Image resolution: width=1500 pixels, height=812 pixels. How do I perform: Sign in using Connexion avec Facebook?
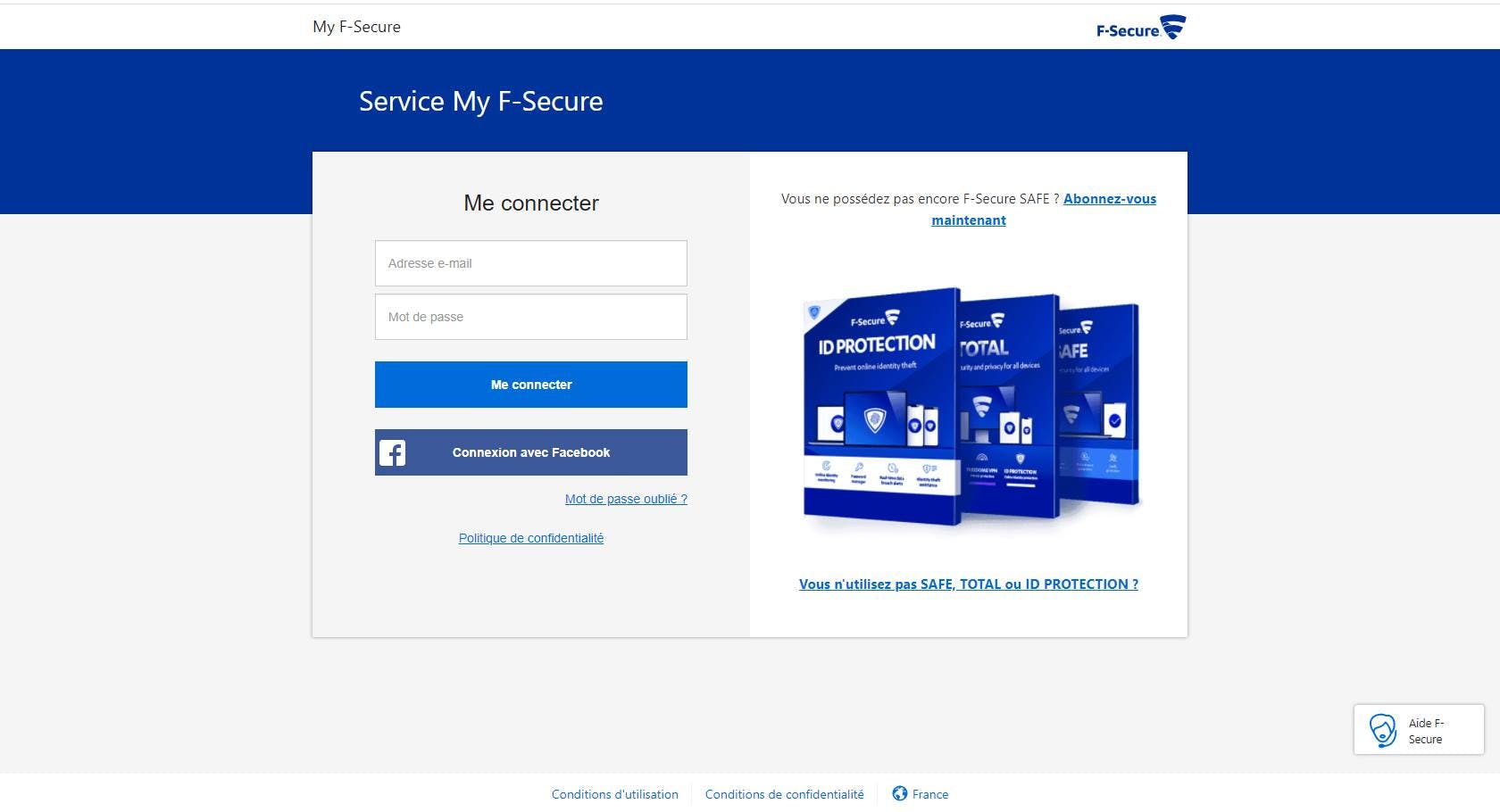point(531,452)
